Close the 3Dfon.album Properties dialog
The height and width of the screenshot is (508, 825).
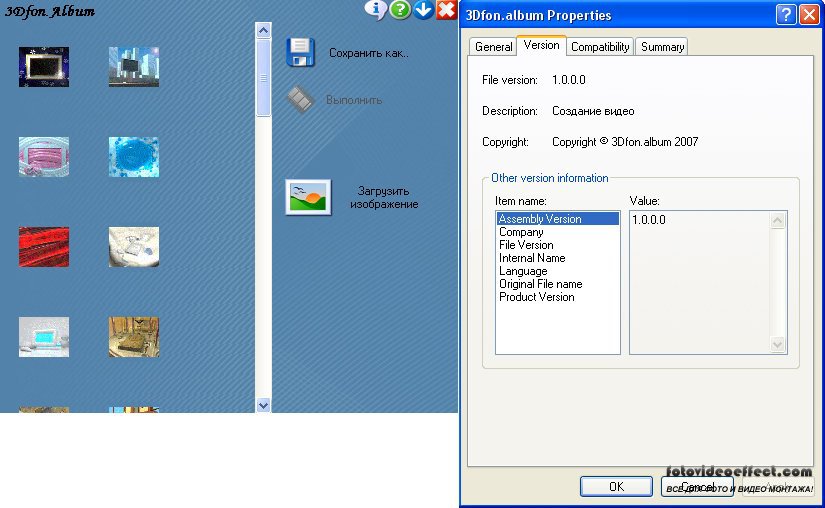tap(809, 14)
